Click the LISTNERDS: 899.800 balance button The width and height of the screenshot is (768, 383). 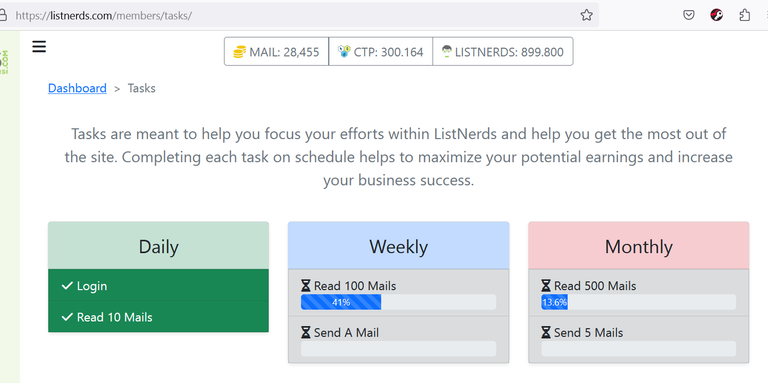click(x=503, y=51)
